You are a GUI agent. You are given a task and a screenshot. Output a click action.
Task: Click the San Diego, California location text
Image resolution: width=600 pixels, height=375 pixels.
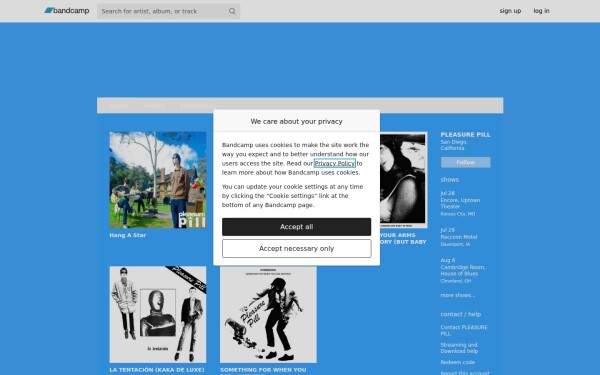454,145
